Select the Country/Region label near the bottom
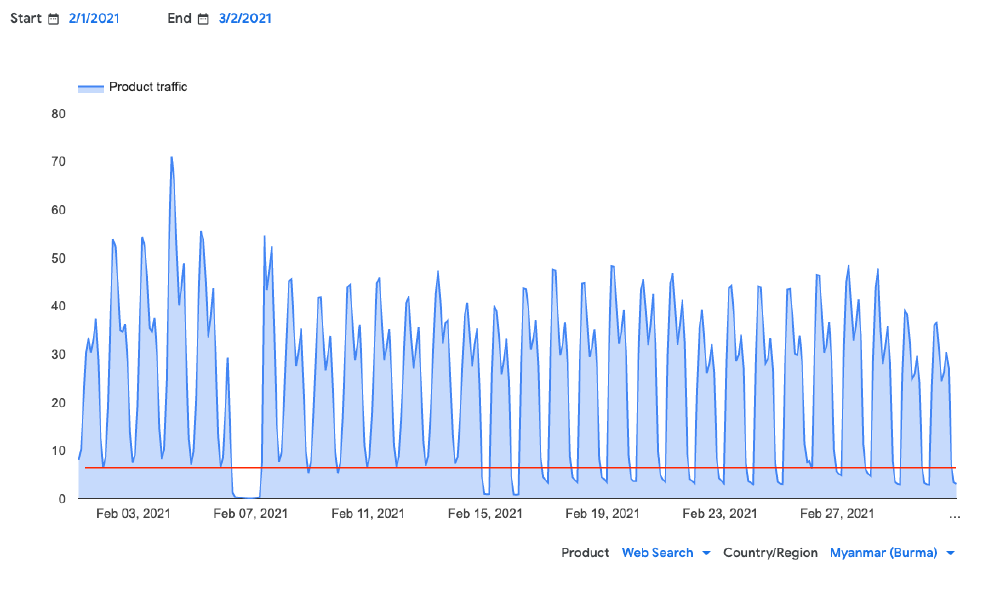 pyautogui.click(x=770, y=552)
